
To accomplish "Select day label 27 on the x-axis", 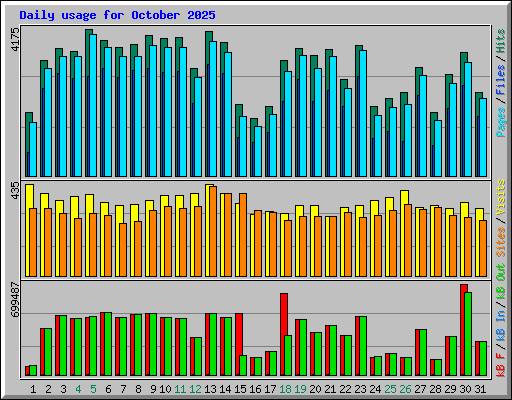I will coord(420,389).
